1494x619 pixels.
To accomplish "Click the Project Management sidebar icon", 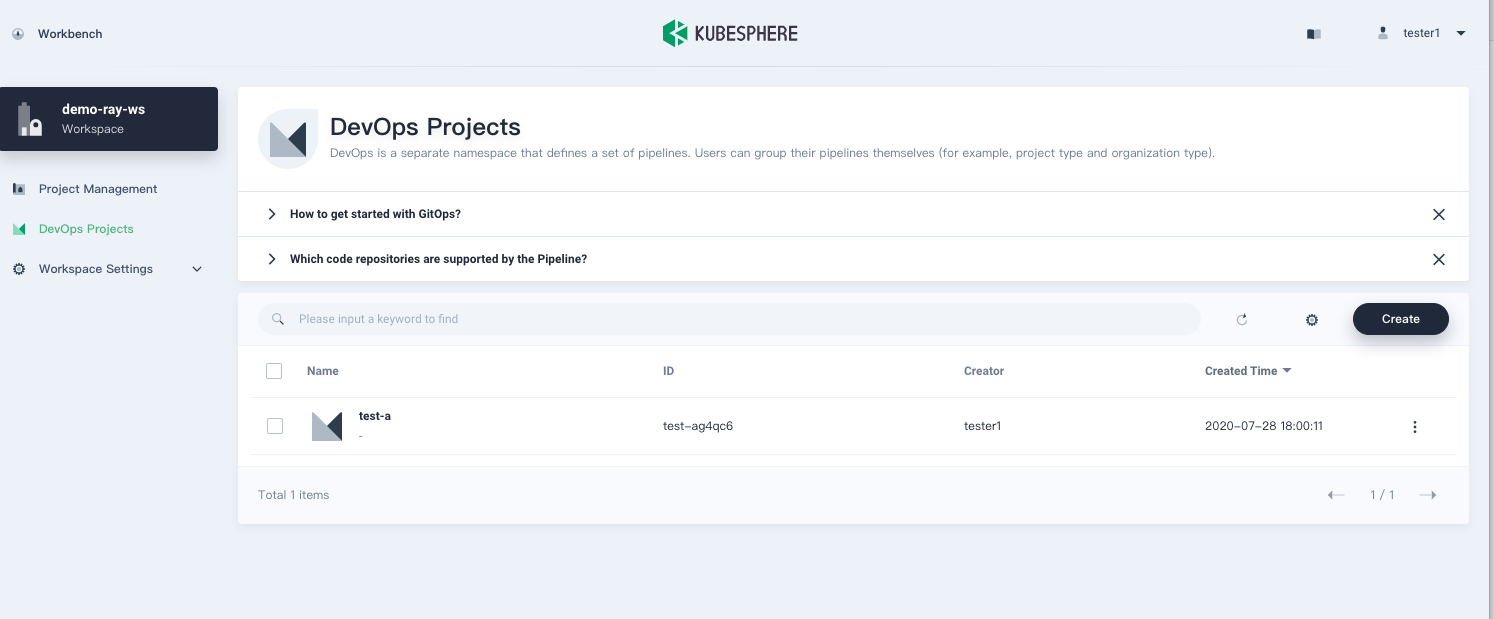I will click(x=19, y=189).
